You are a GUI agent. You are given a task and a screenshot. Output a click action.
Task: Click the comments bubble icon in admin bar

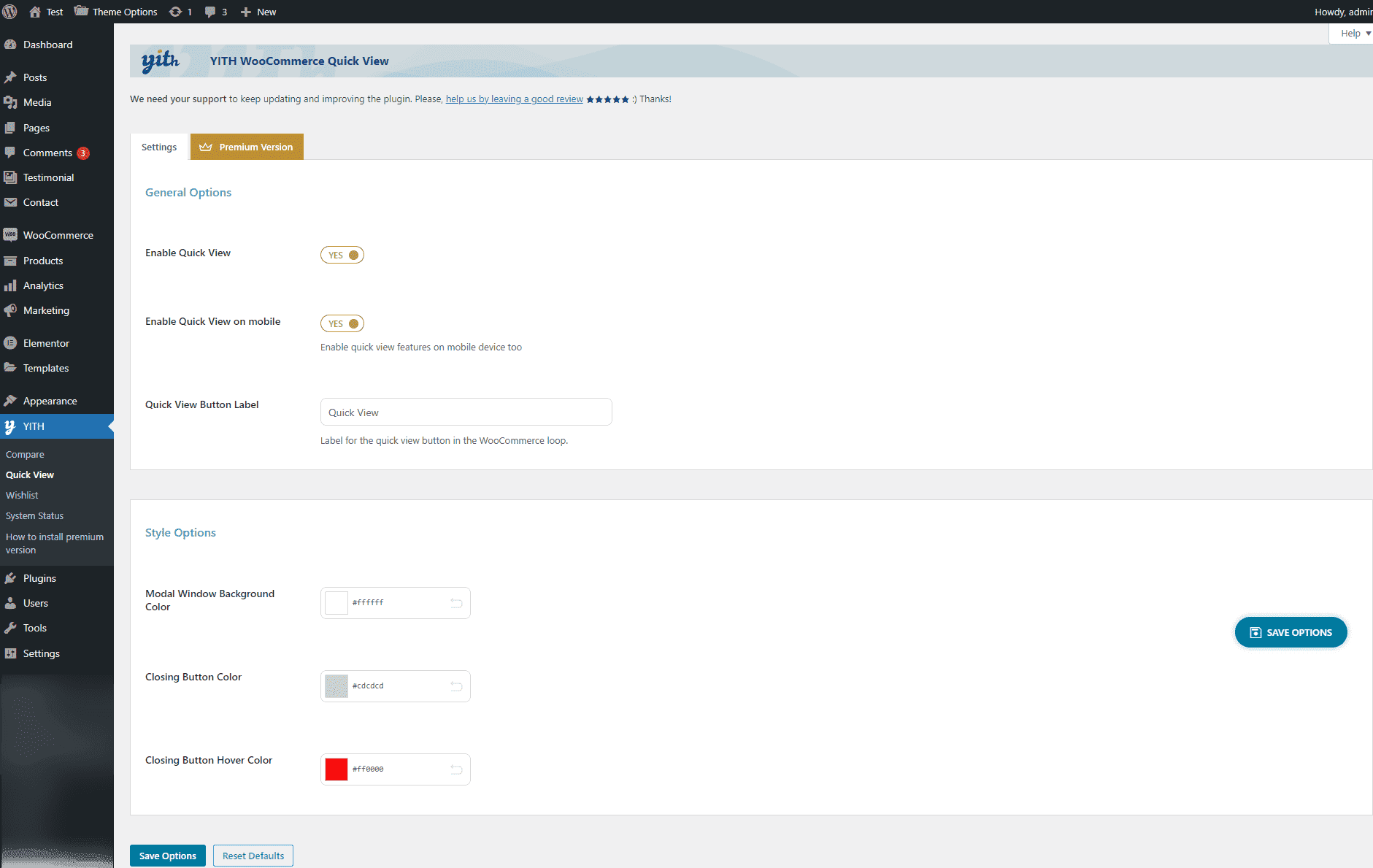(x=210, y=12)
